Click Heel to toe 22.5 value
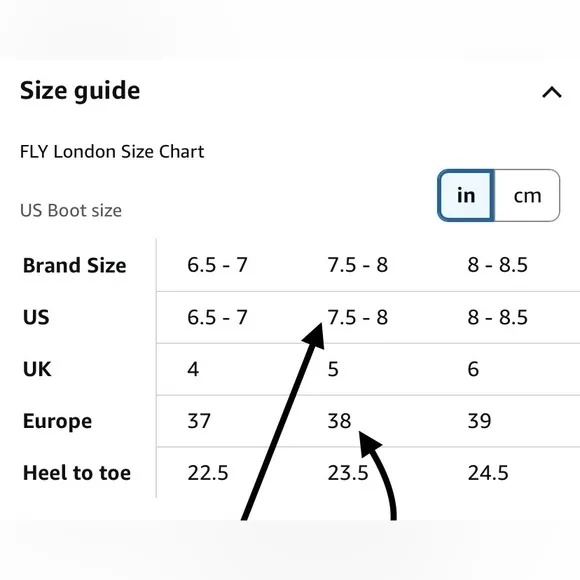580x580 pixels. tap(208, 473)
